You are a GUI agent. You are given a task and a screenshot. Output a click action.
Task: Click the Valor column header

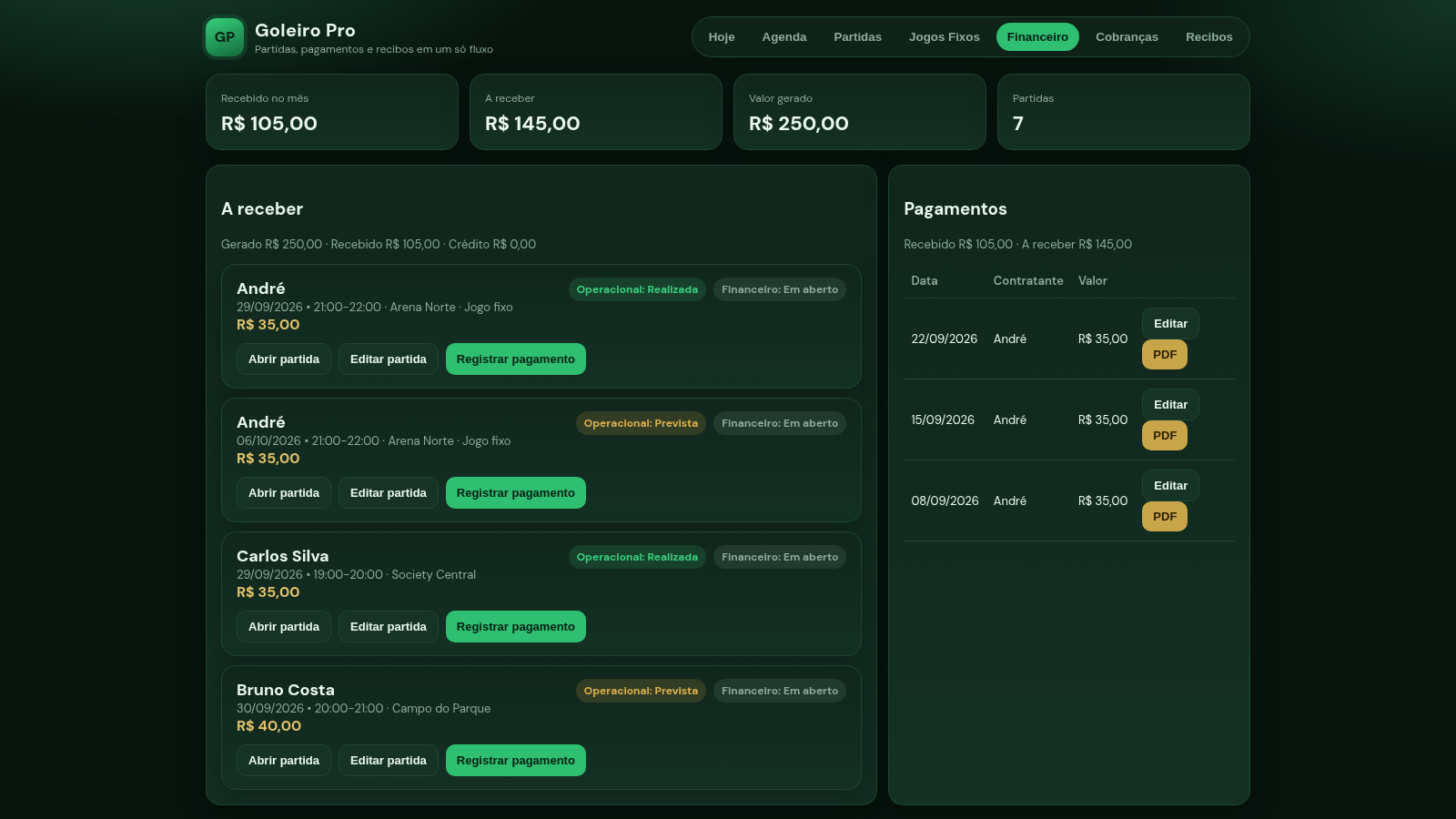(1093, 281)
